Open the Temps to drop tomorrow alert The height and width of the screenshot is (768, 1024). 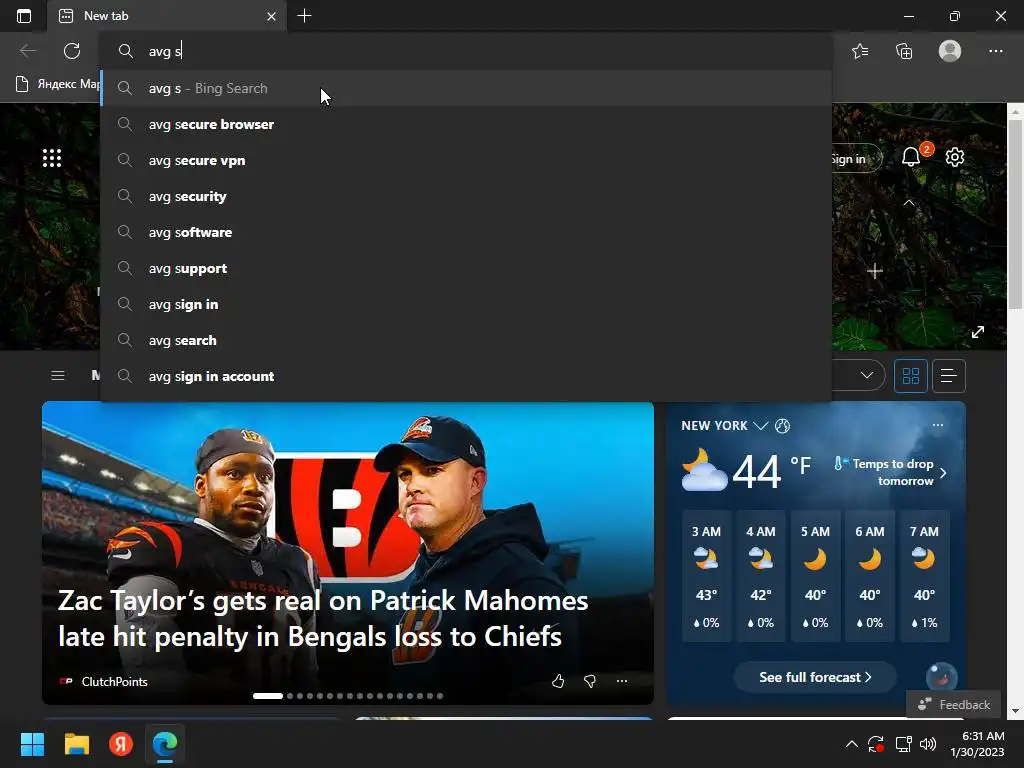[891, 472]
